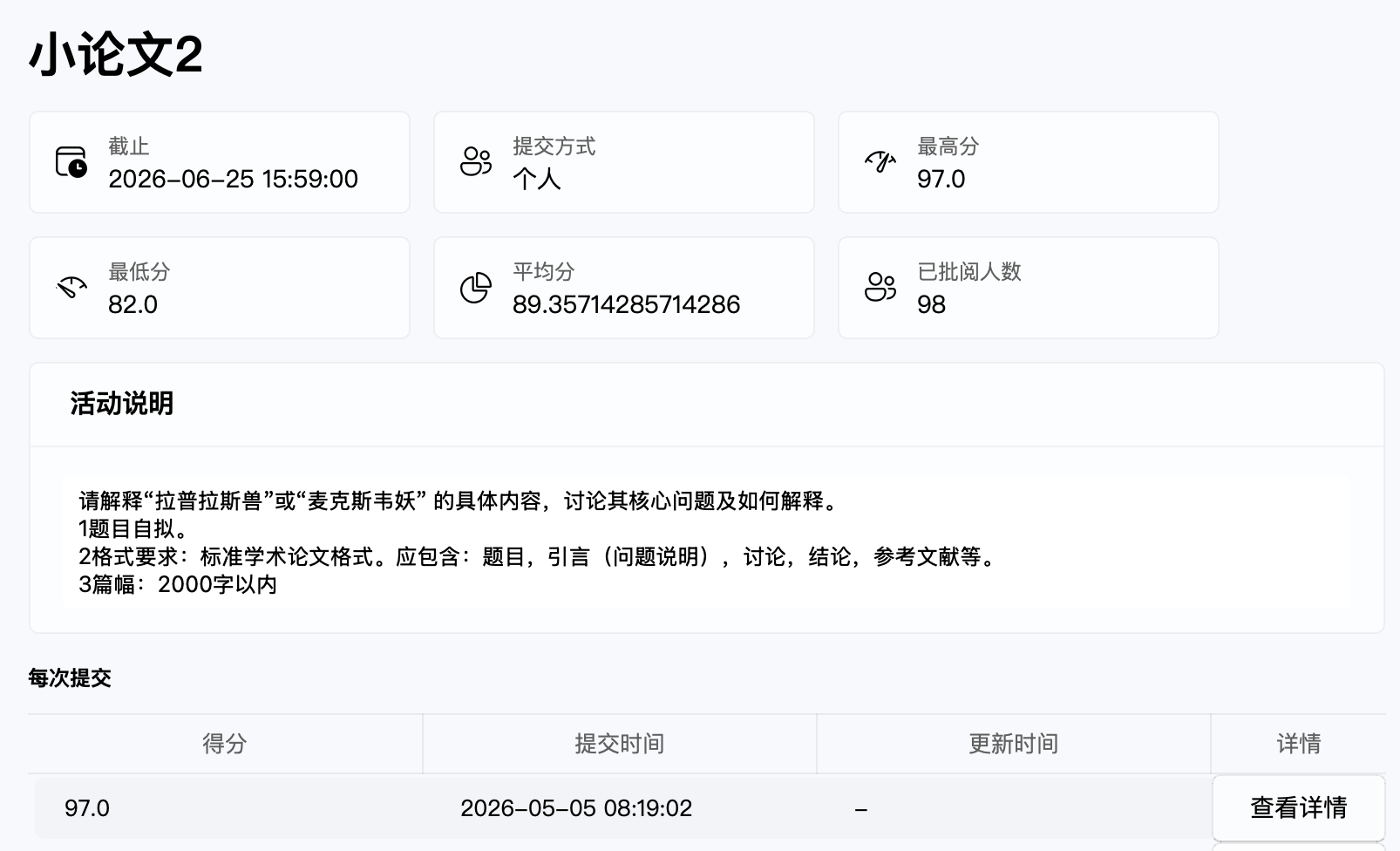Open 查看详情 for the 97.0 submission

(x=1298, y=807)
